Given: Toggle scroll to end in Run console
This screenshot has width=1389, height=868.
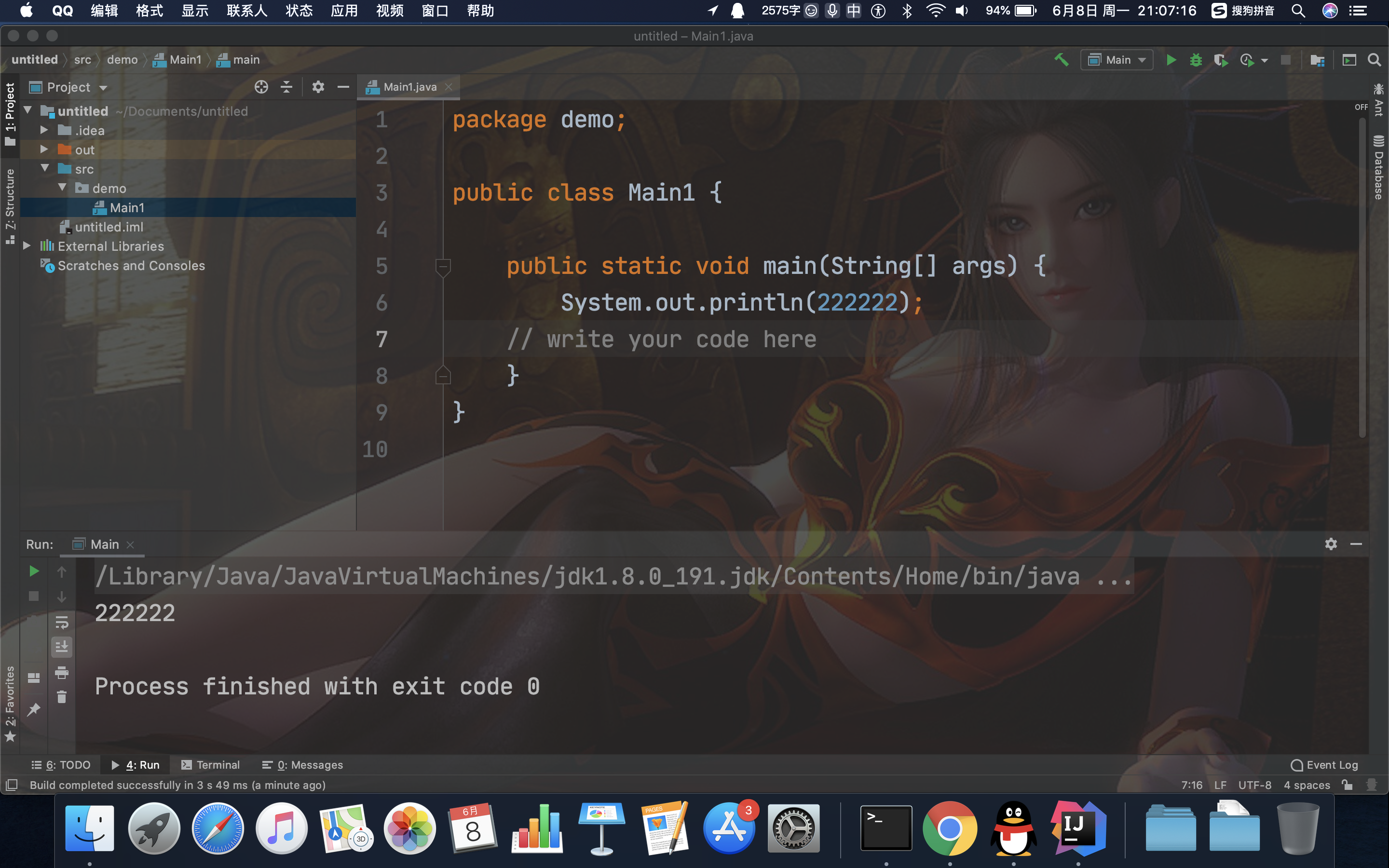Looking at the screenshot, I should pyautogui.click(x=61, y=647).
